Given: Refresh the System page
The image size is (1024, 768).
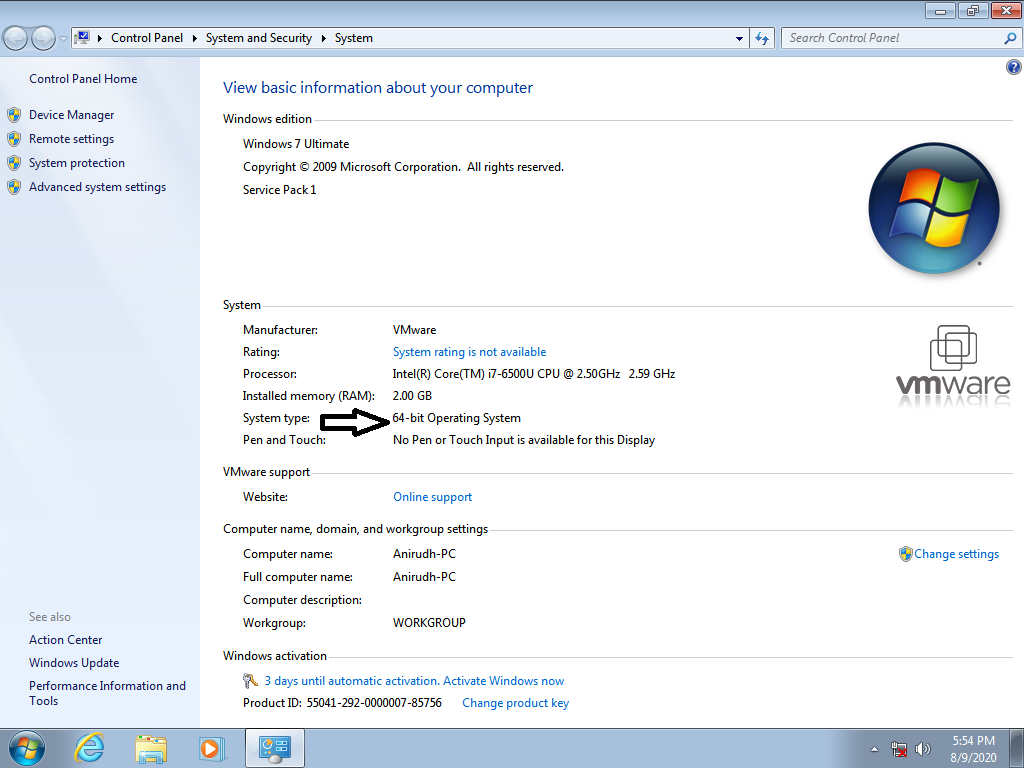Looking at the screenshot, I should click(761, 39).
